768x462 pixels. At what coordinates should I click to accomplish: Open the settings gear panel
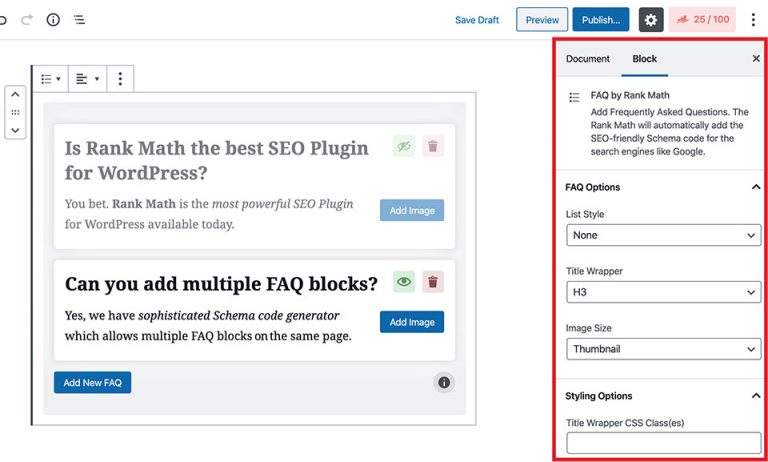(651, 20)
